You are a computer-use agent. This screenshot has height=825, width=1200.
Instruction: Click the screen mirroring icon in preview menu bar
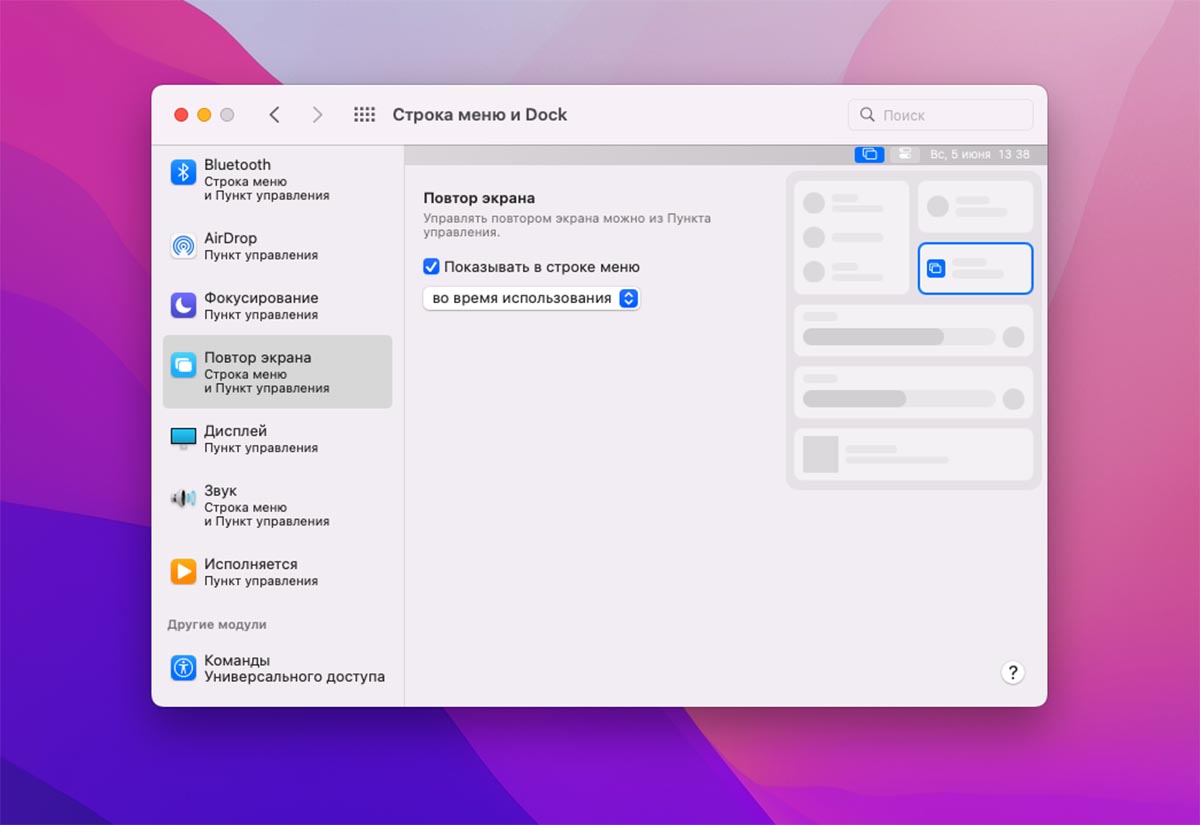pyautogui.click(x=869, y=154)
